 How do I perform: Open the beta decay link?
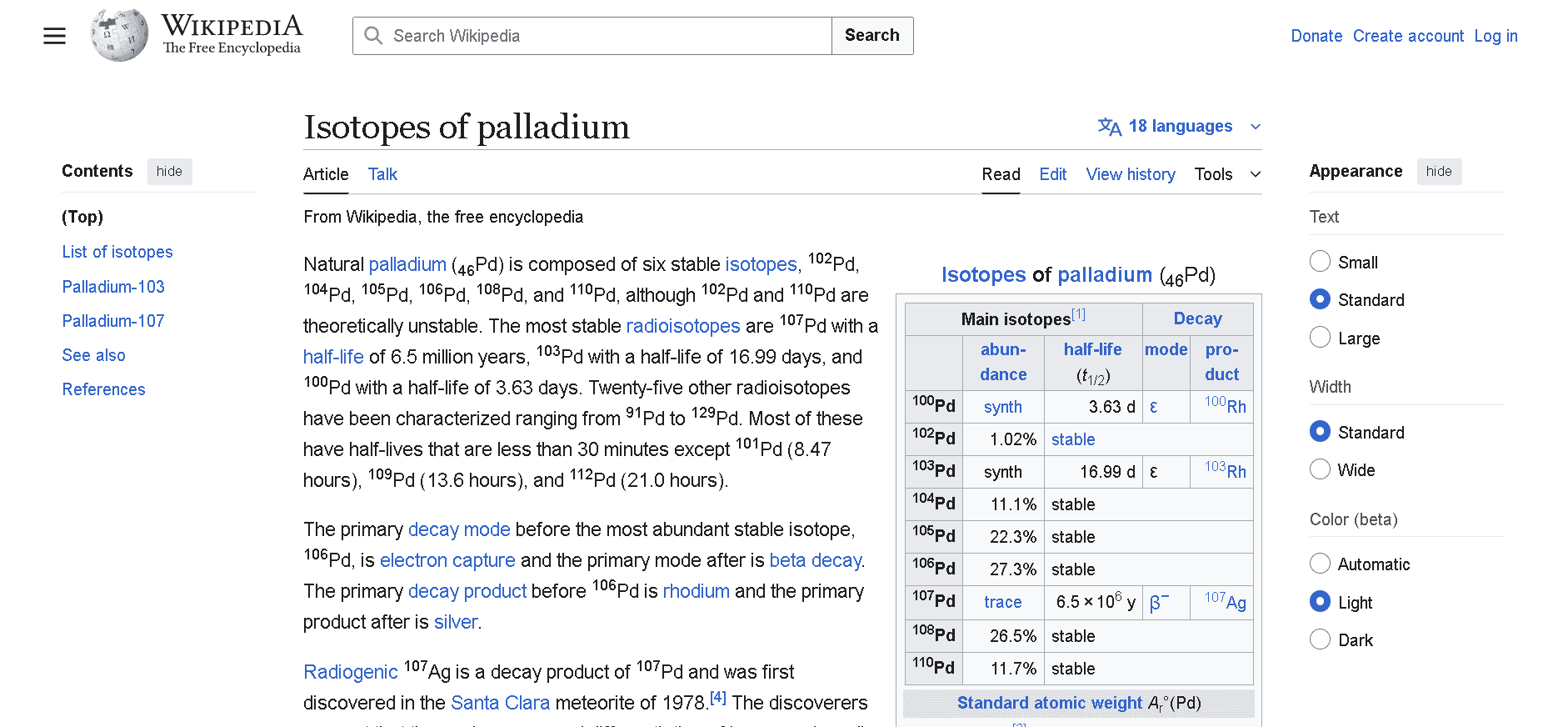pyautogui.click(x=816, y=560)
